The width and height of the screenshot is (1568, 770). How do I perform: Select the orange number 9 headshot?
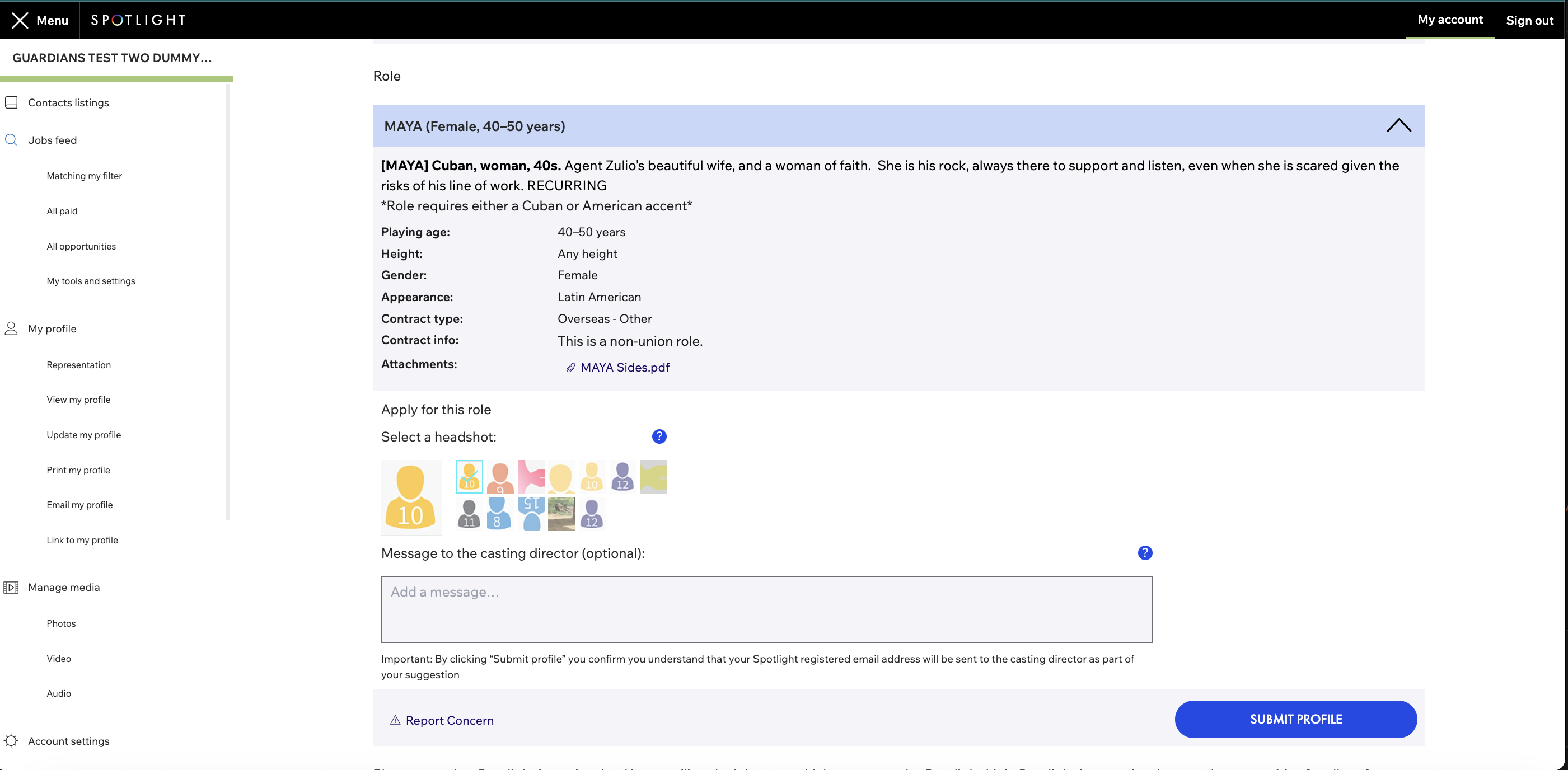click(500, 477)
